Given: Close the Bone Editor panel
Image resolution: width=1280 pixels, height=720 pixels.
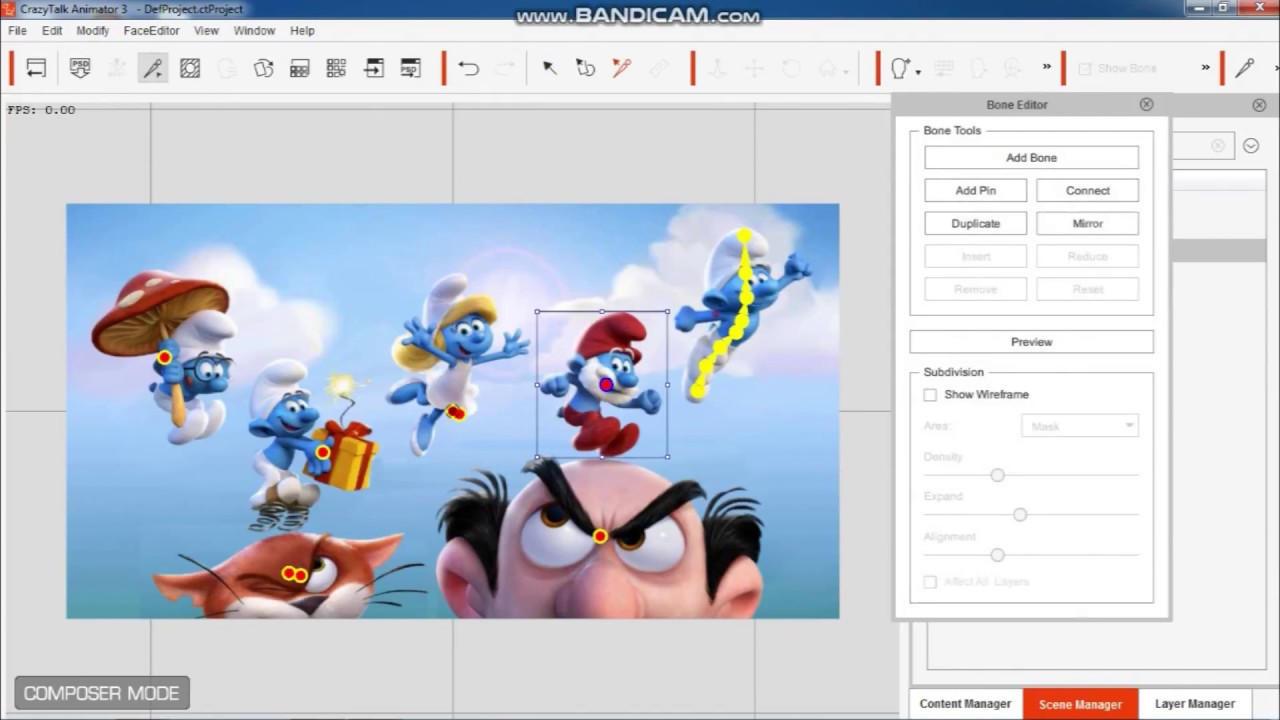Looking at the screenshot, I should (x=1147, y=104).
